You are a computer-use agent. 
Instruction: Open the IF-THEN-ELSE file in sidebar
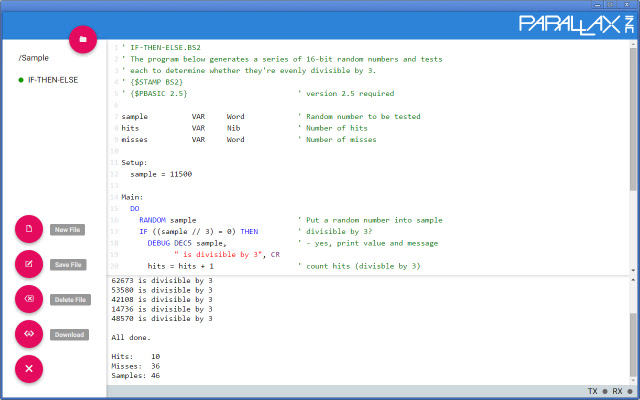point(54,79)
